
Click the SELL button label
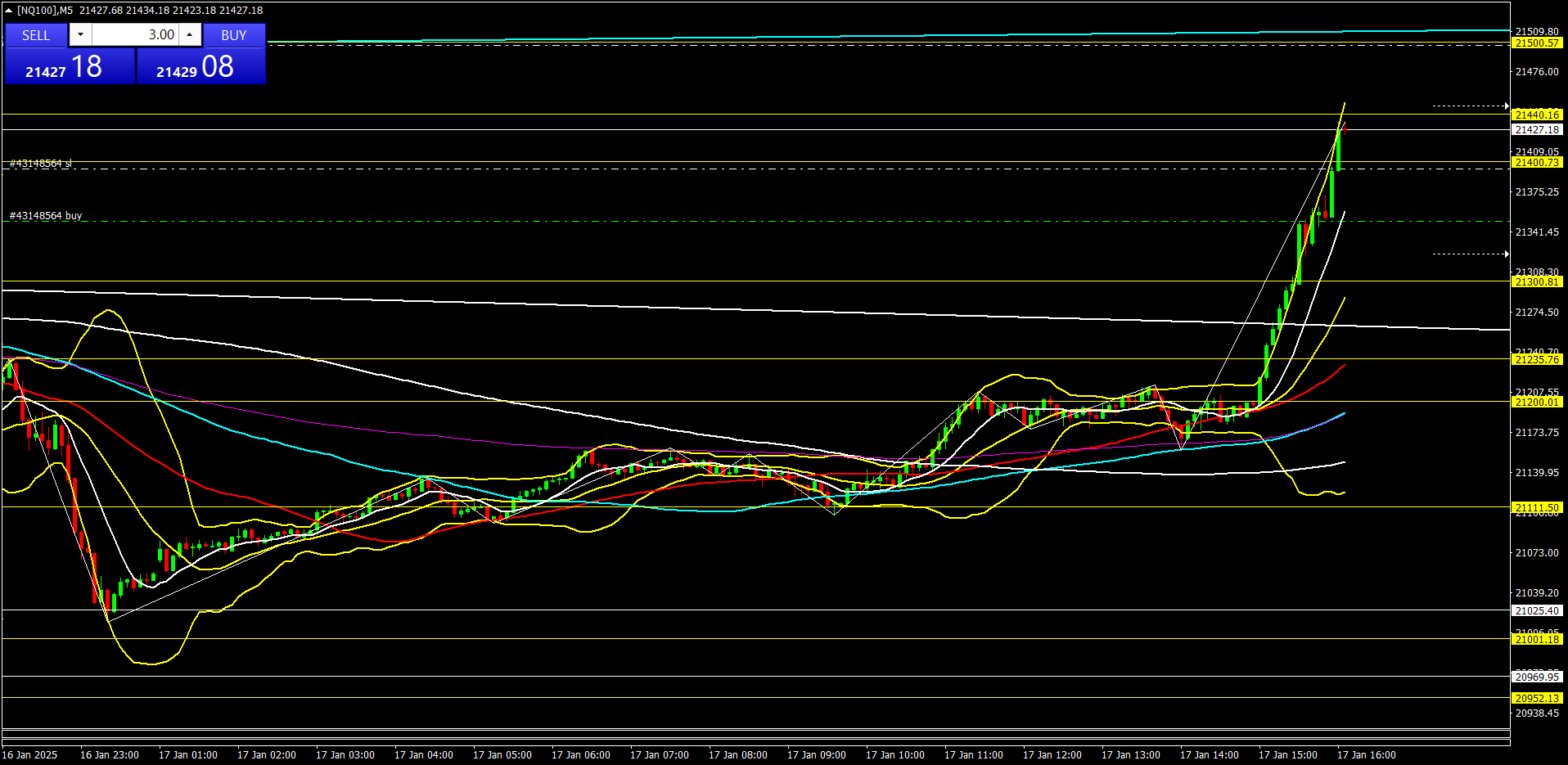[36, 35]
